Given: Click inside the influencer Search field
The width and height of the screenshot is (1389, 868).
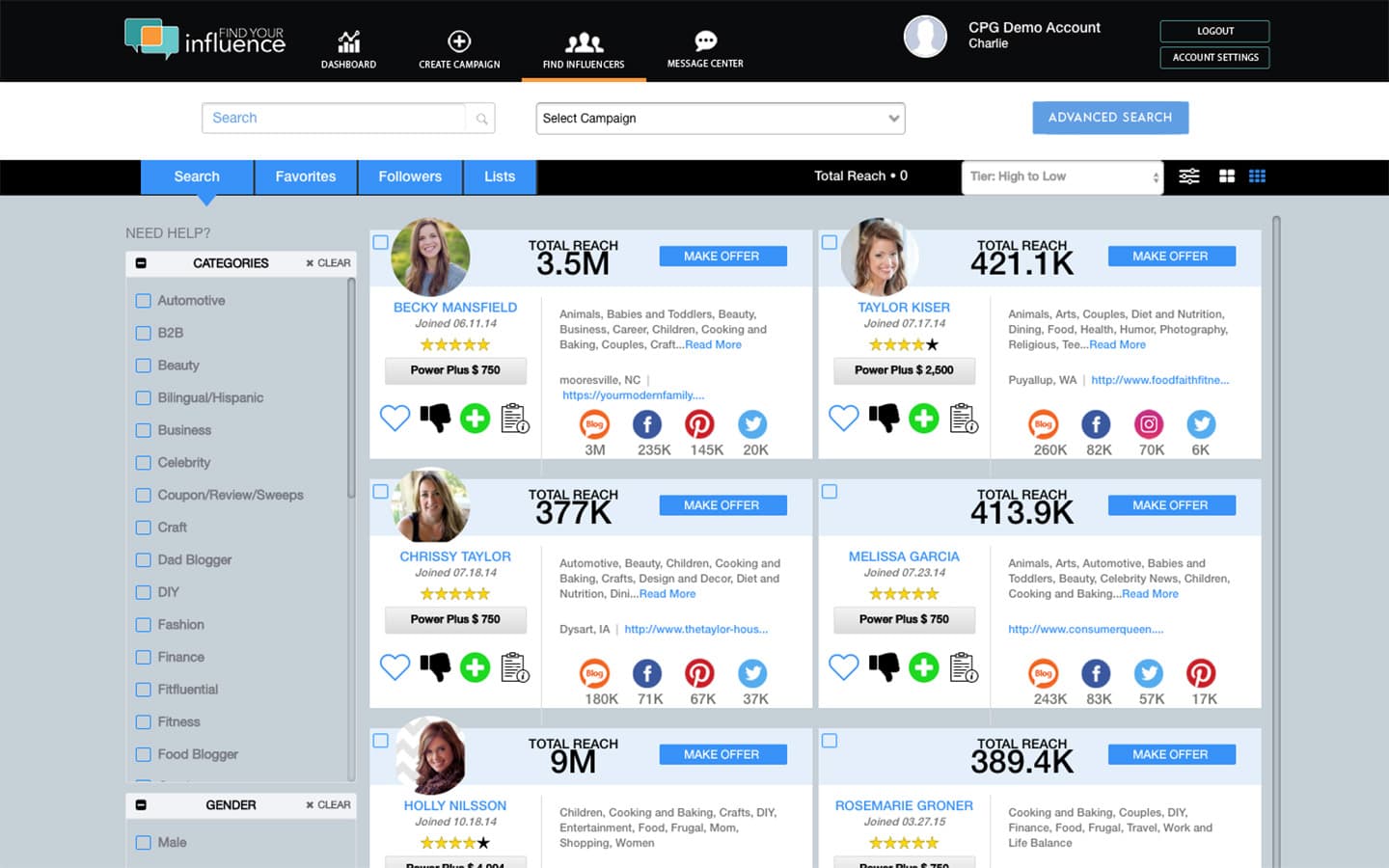Looking at the screenshot, I should (x=333, y=118).
